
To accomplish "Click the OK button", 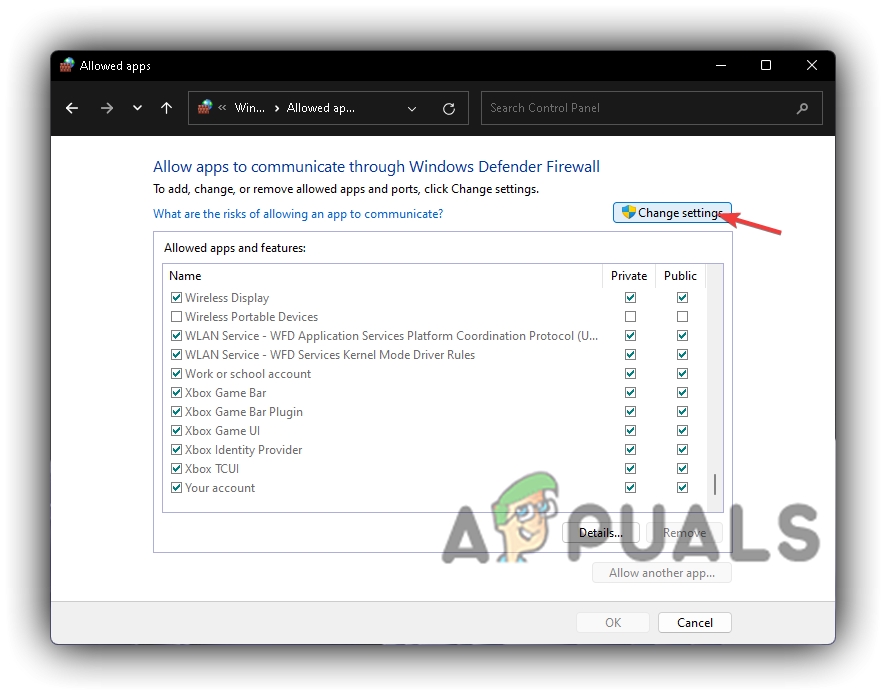I will pos(613,623).
